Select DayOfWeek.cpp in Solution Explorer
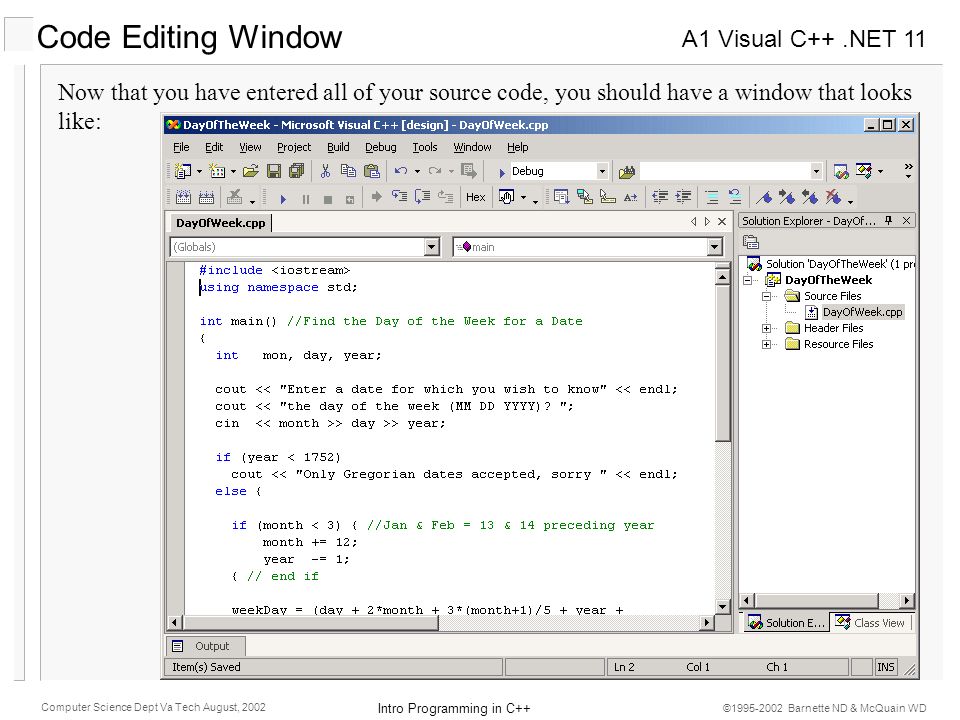Image resolution: width=960 pixels, height=720 pixels. [x=862, y=312]
